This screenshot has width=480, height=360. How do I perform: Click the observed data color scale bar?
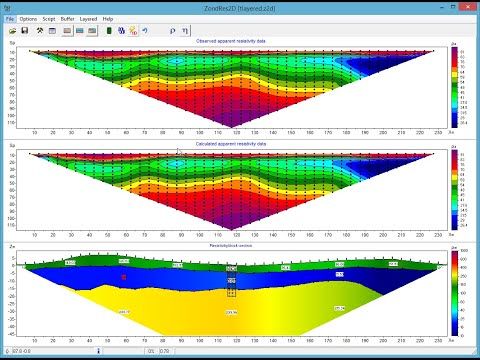(455, 87)
